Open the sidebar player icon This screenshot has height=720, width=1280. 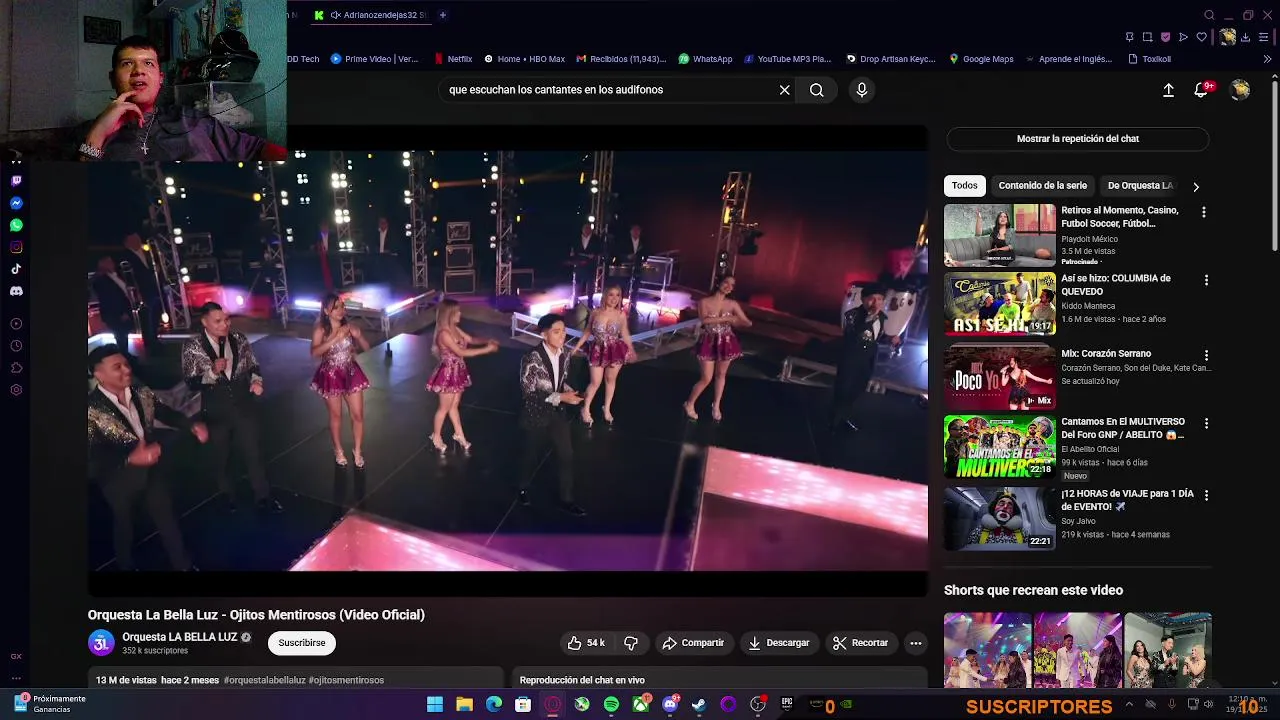[x=16, y=324]
